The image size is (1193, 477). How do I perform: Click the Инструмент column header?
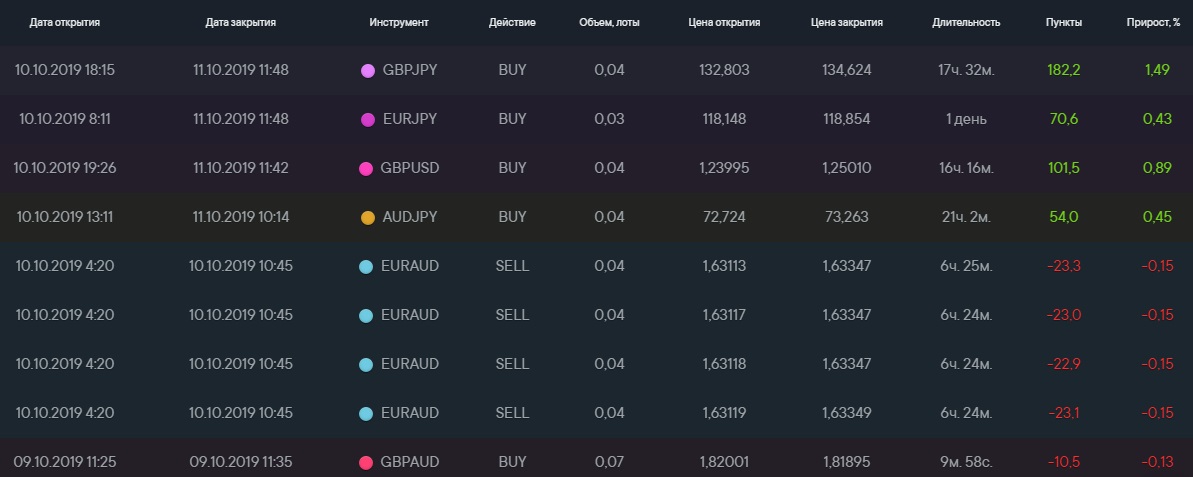[x=398, y=22]
